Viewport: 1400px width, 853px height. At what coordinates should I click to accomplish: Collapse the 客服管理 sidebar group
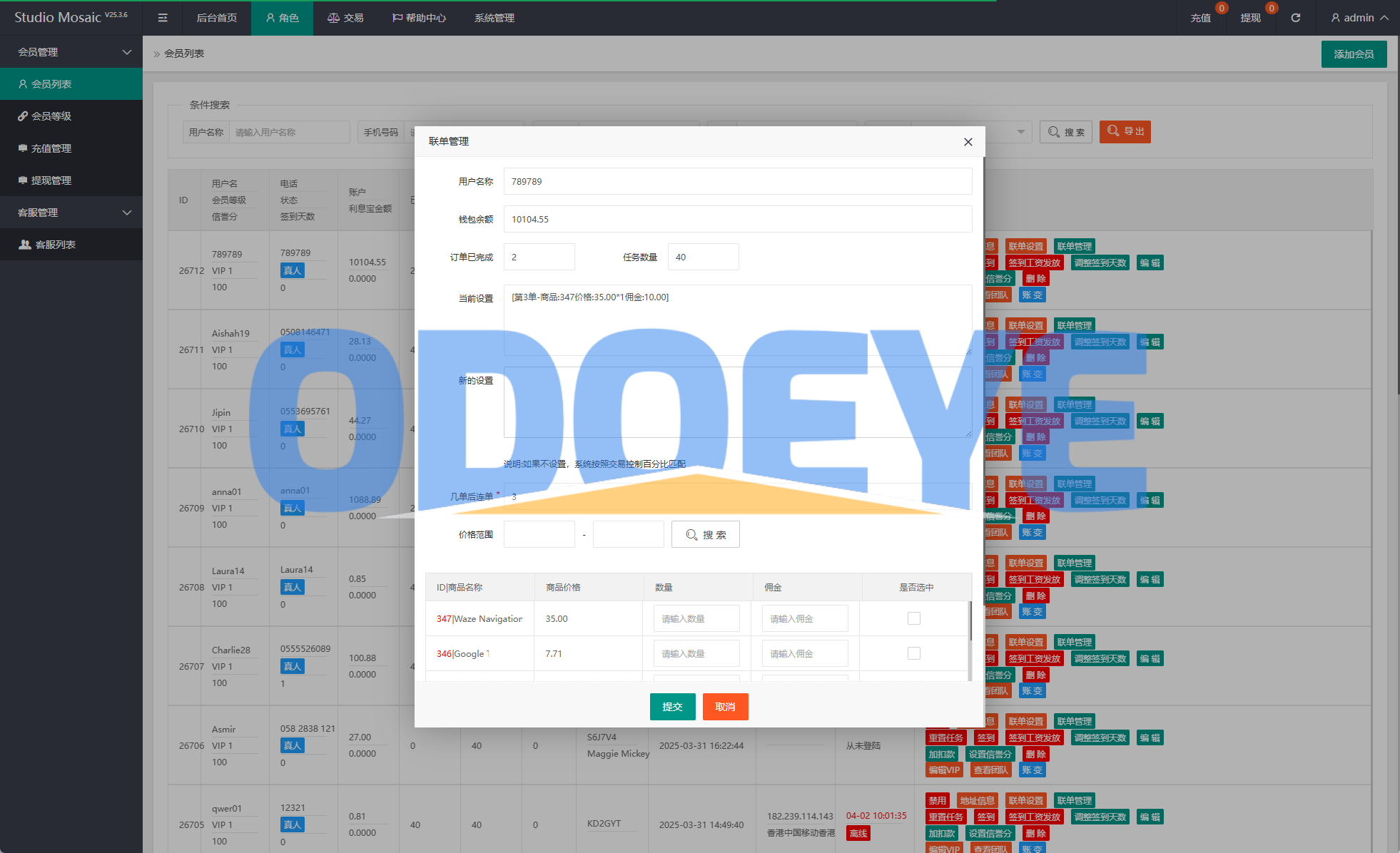pos(71,213)
